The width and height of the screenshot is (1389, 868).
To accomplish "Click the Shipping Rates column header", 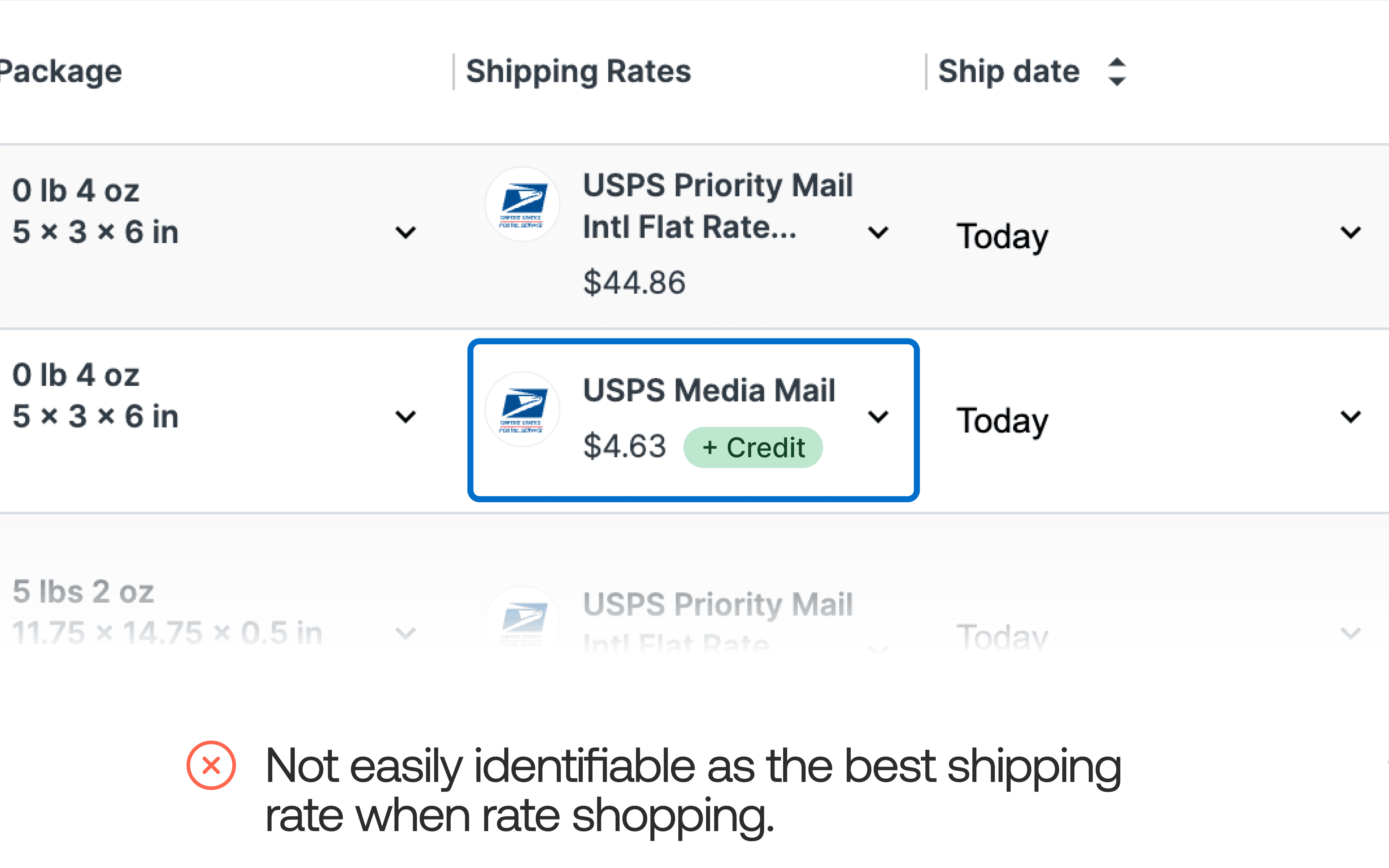I will click(x=578, y=72).
